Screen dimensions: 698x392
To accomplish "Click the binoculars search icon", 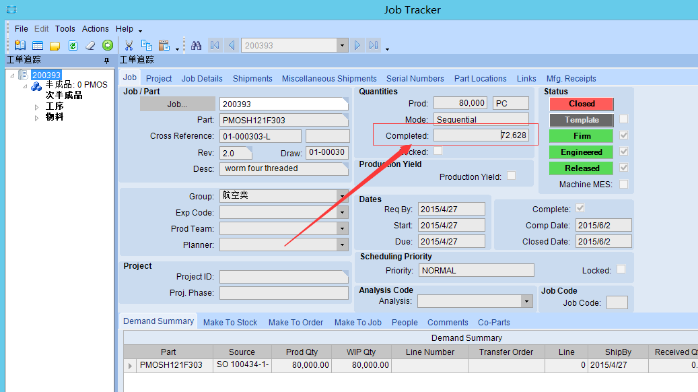I will coord(196,45).
